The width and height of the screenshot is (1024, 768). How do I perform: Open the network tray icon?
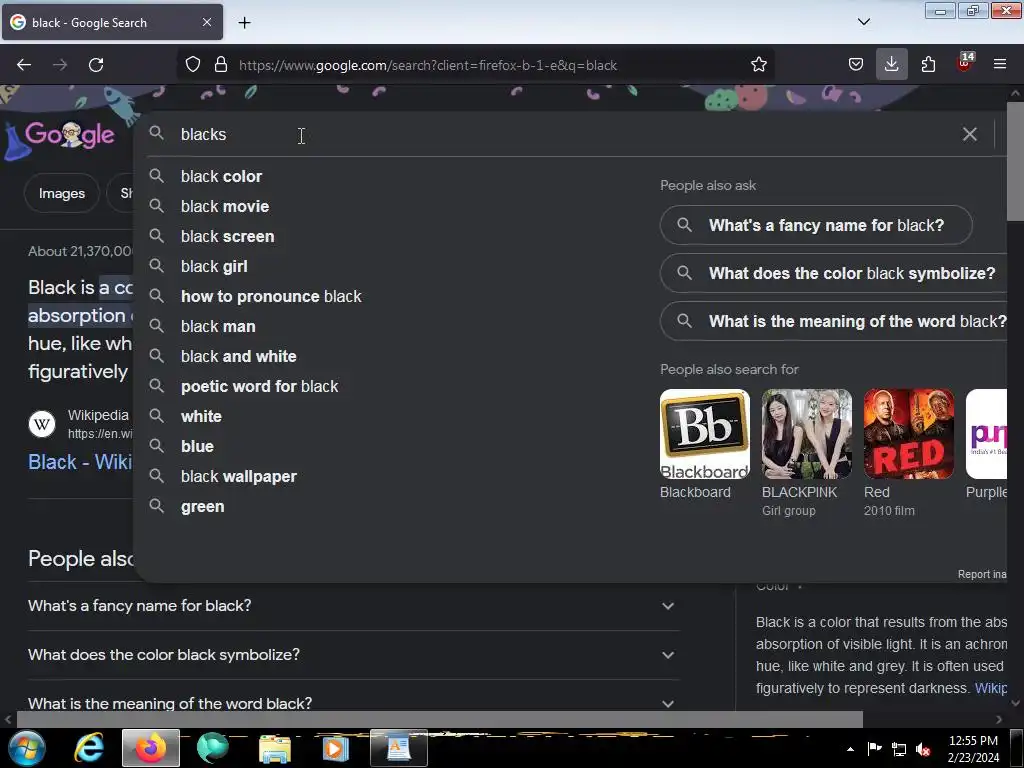(899, 749)
